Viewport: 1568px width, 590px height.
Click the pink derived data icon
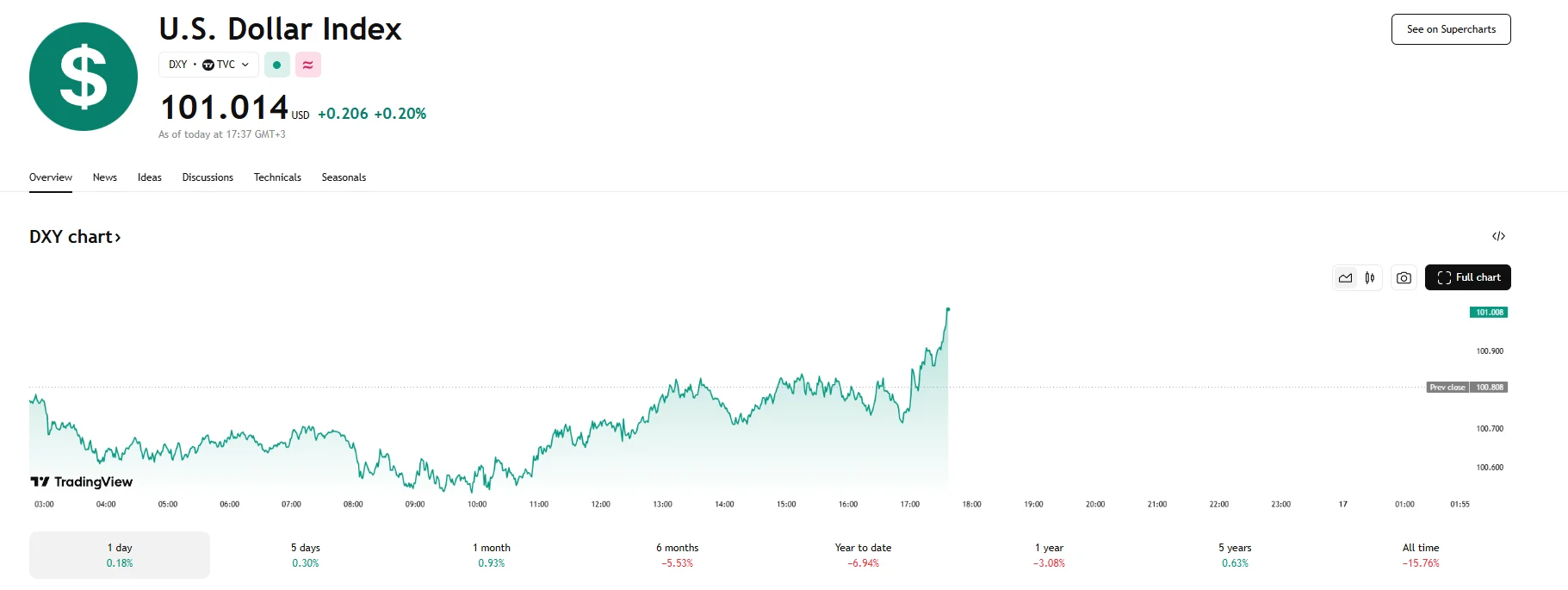[x=307, y=65]
